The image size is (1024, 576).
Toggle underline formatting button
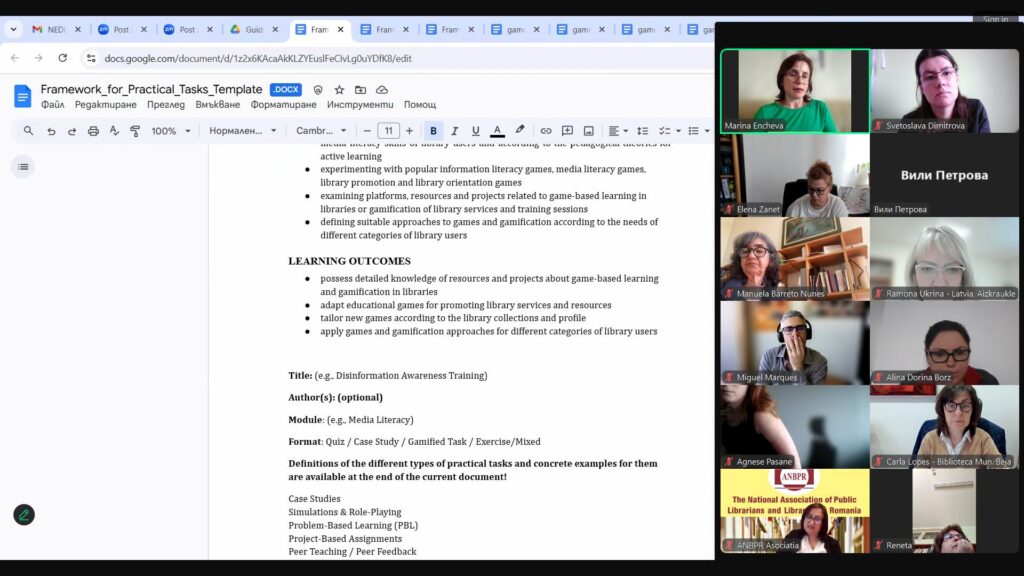[475, 131]
